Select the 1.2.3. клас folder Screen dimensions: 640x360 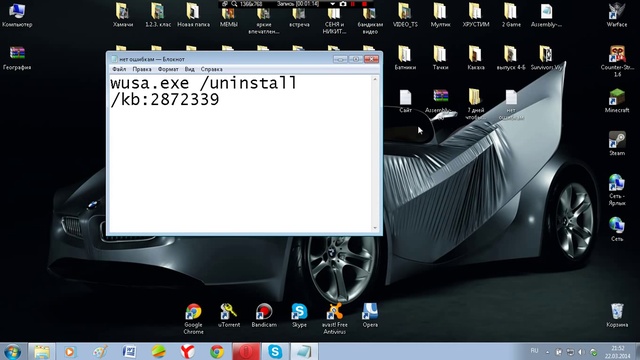tap(158, 15)
